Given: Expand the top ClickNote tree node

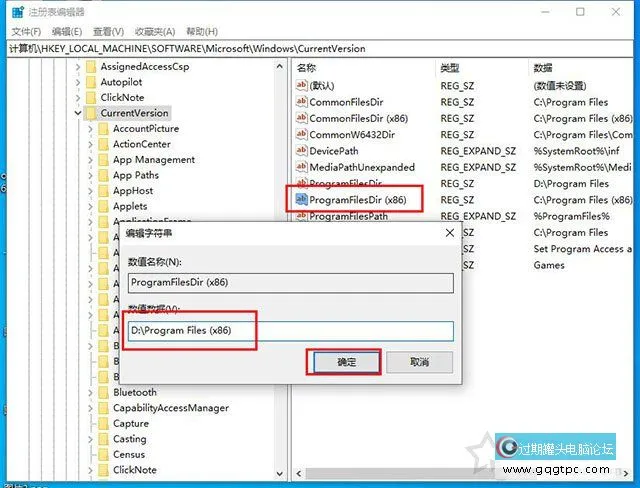Looking at the screenshot, I should tap(78, 98).
